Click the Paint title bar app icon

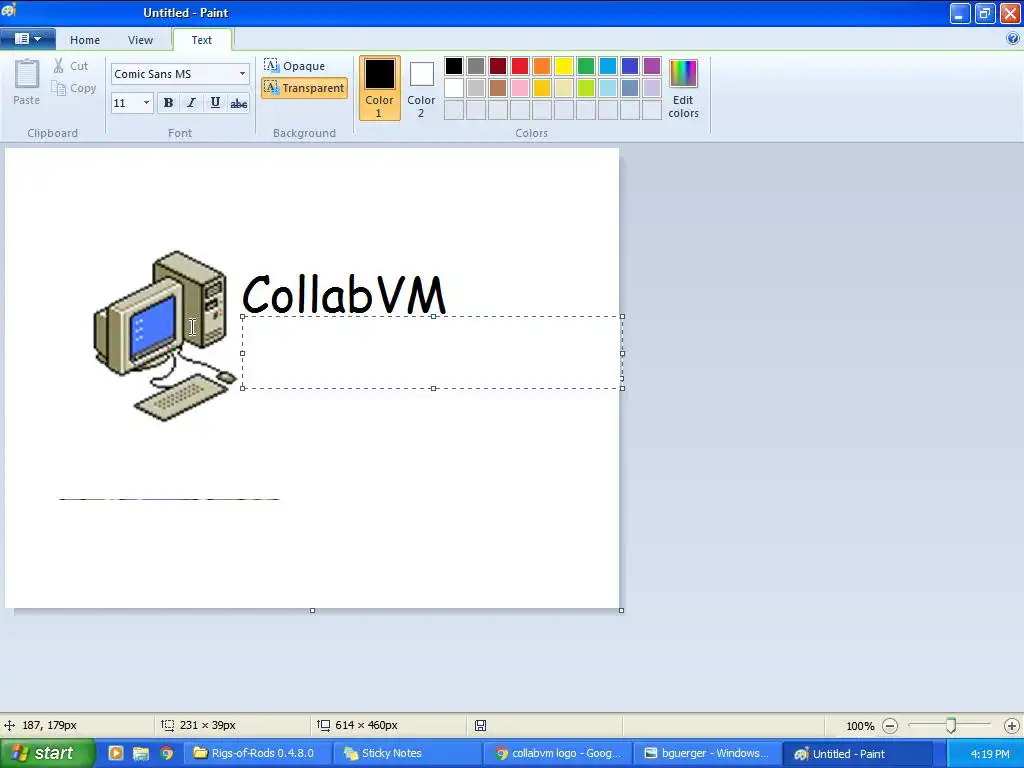[9, 10]
